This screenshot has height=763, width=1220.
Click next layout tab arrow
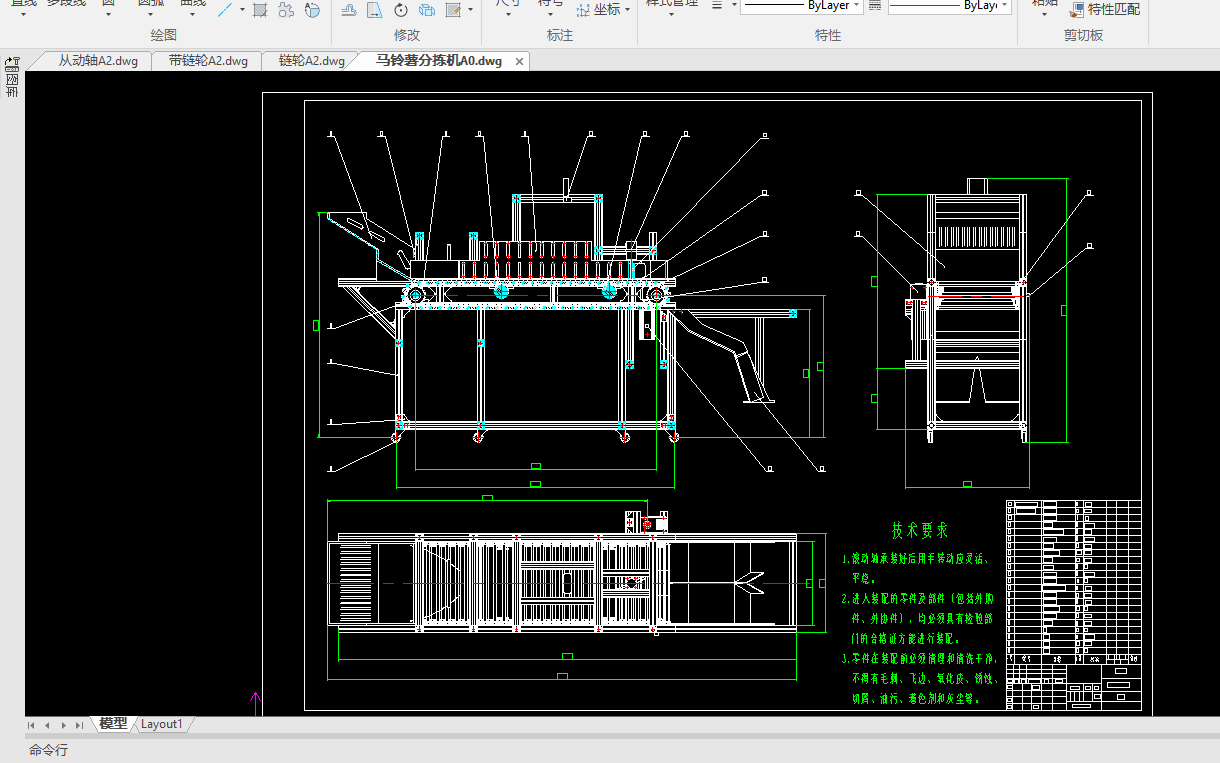pos(63,725)
